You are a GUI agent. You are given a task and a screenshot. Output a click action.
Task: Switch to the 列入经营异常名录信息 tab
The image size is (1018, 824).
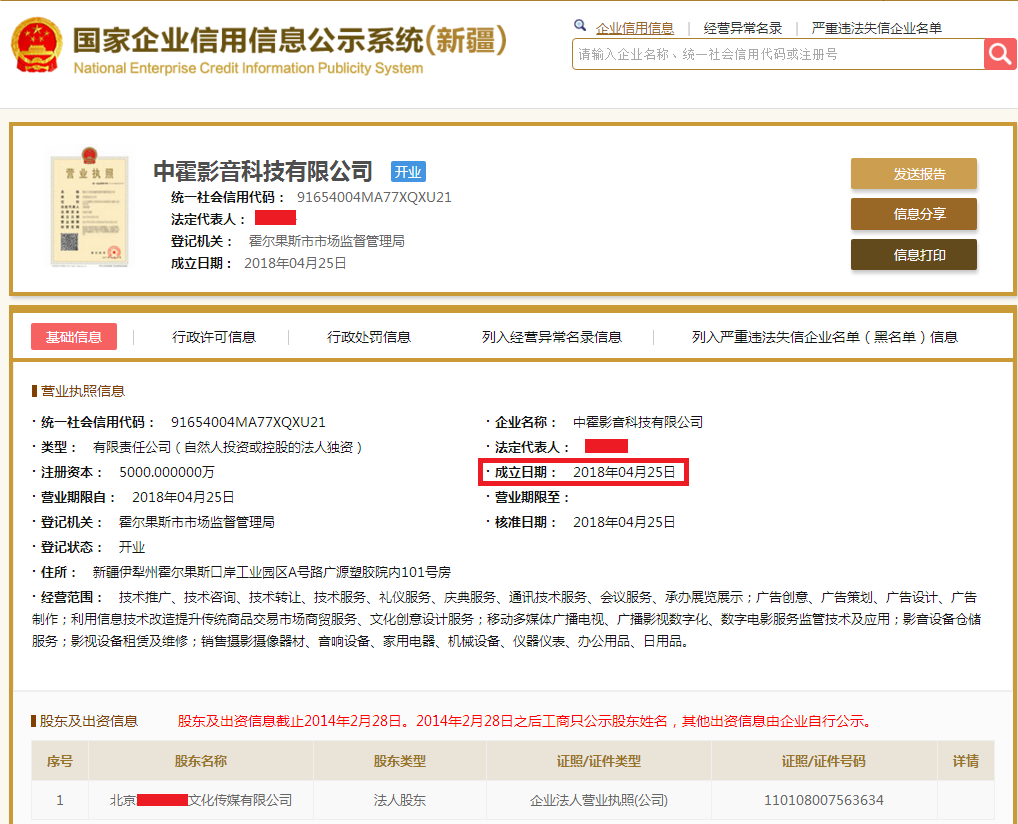(552, 337)
